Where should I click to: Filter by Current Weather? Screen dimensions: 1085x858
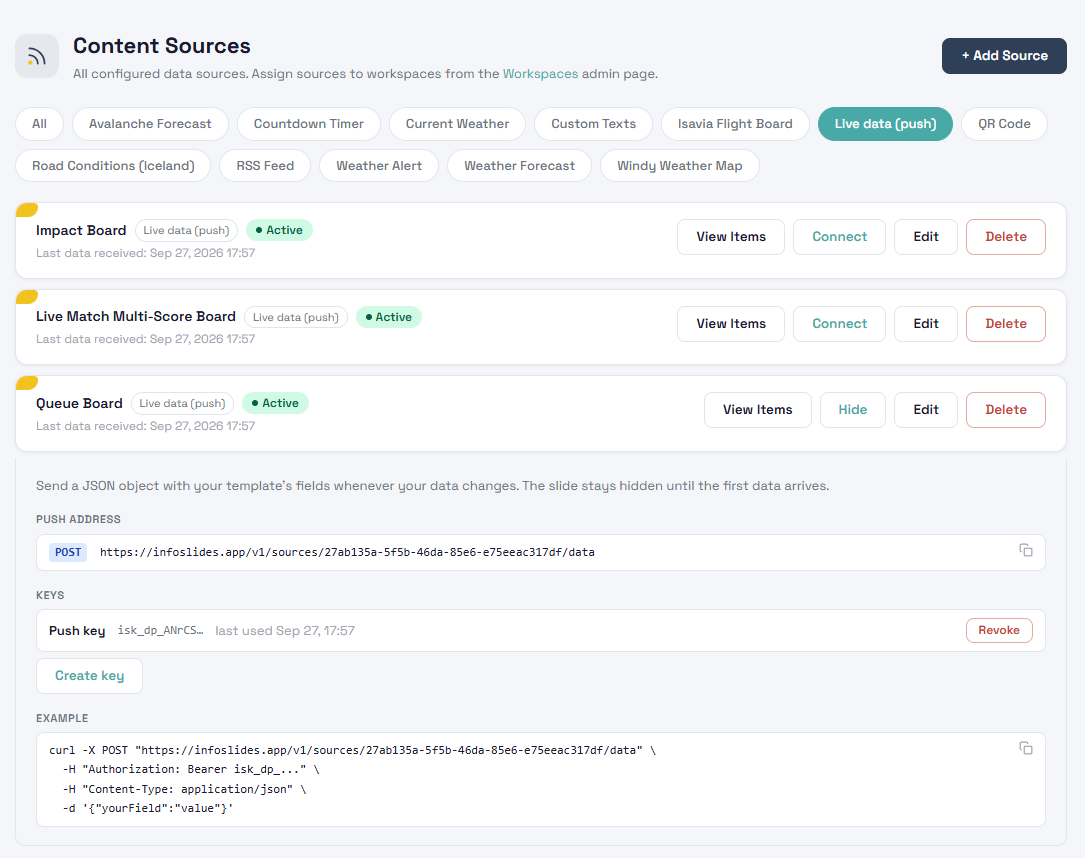coord(457,124)
